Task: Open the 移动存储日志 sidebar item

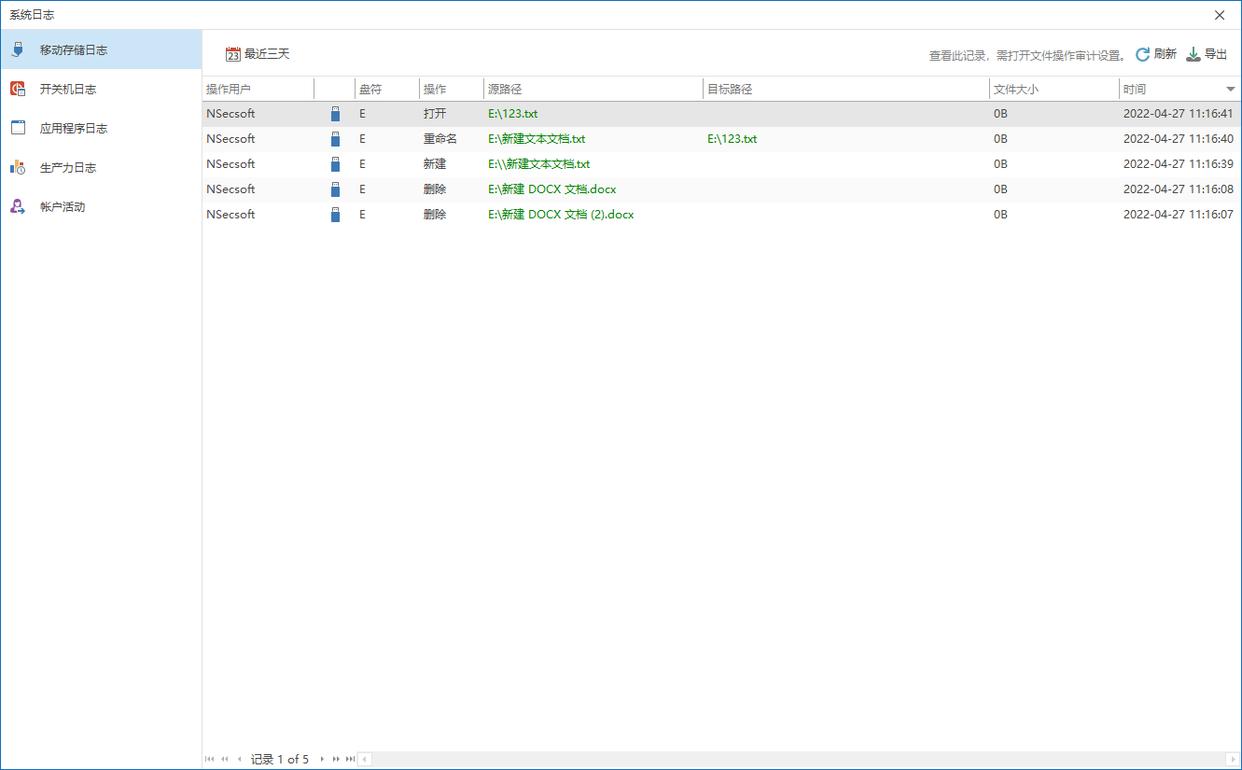Action: click(x=73, y=50)
